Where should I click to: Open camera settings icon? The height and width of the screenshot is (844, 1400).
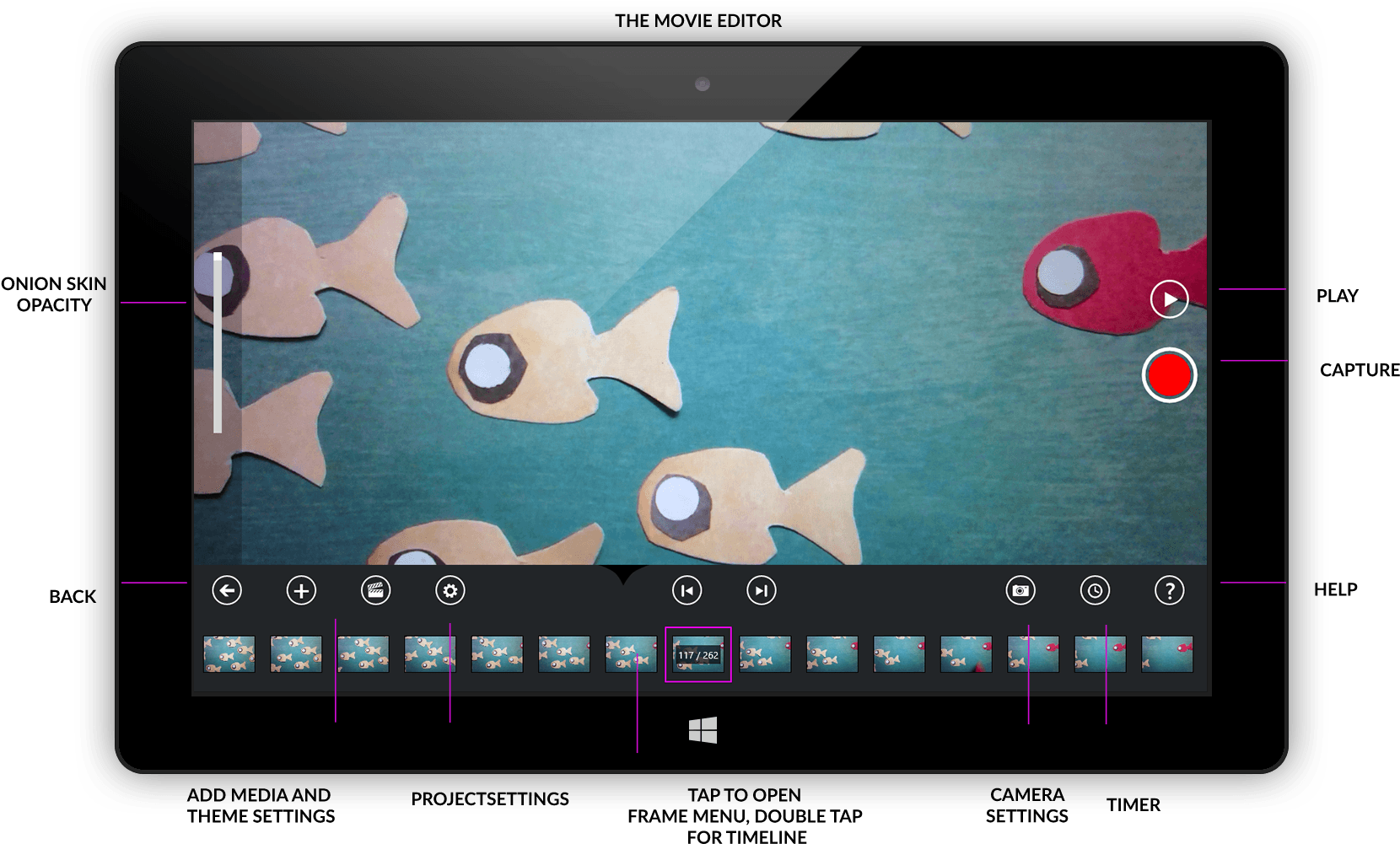[x=1020, y=590]
